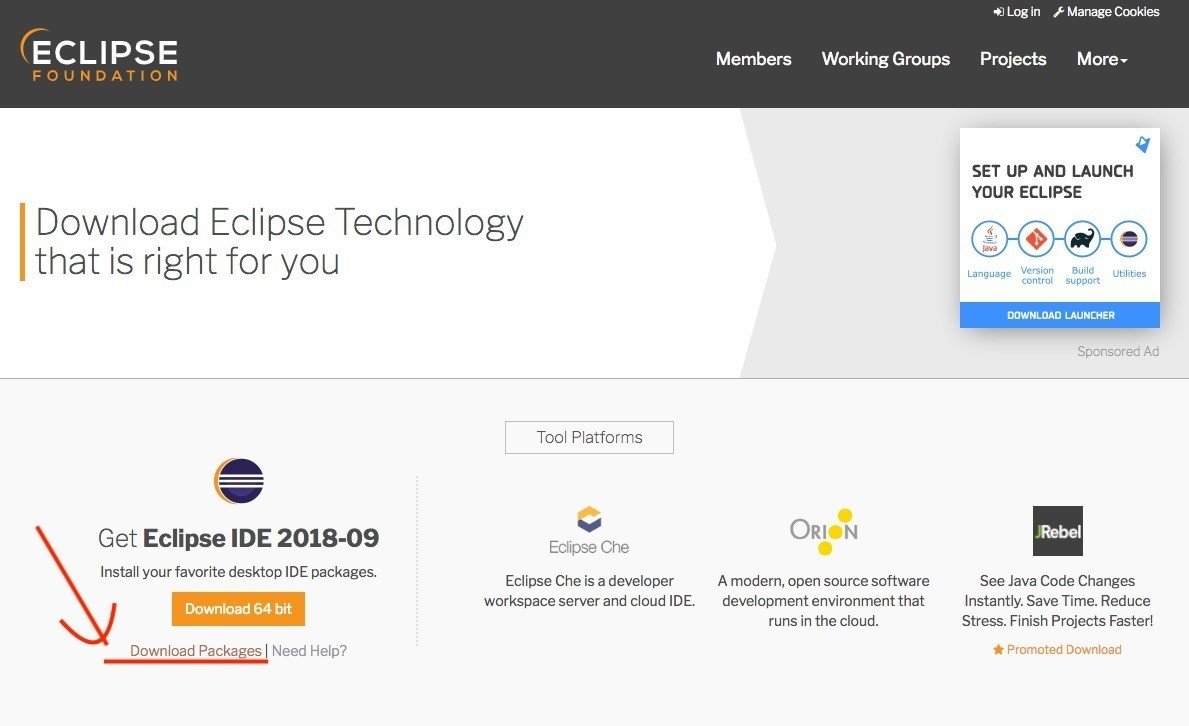The height and width of the screenshot is (726, 1189).
Task: Click the Sponsored Ad label
Action: pyautogui.click(x=1118, y=351)
